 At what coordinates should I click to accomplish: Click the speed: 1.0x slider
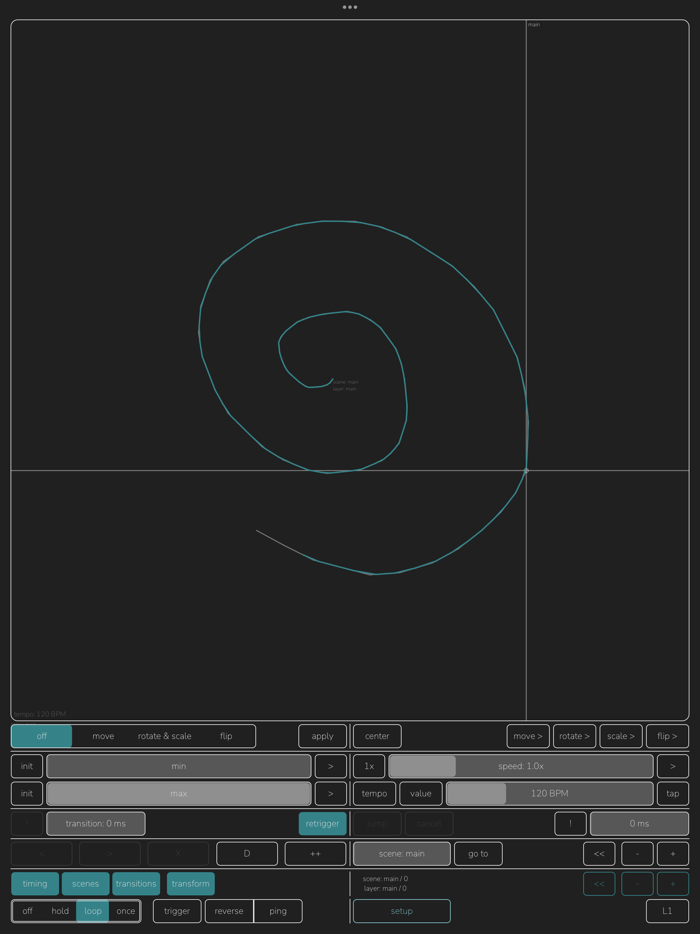[x=521, y=766]
